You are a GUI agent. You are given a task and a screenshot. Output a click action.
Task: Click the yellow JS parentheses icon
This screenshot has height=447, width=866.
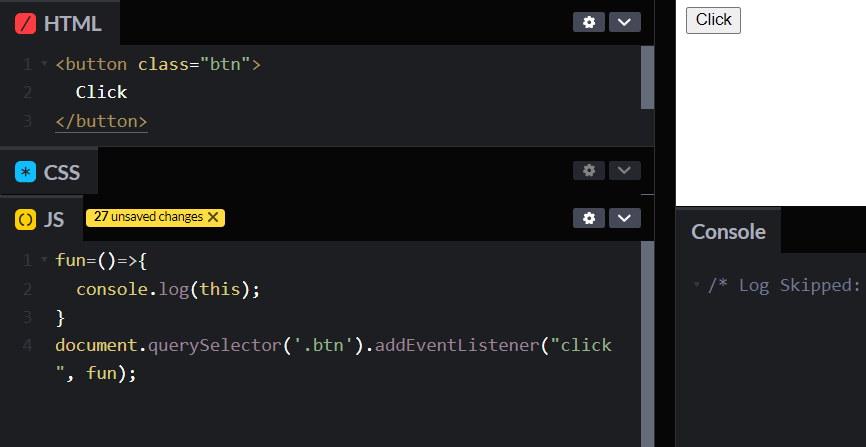click(26, 220)
